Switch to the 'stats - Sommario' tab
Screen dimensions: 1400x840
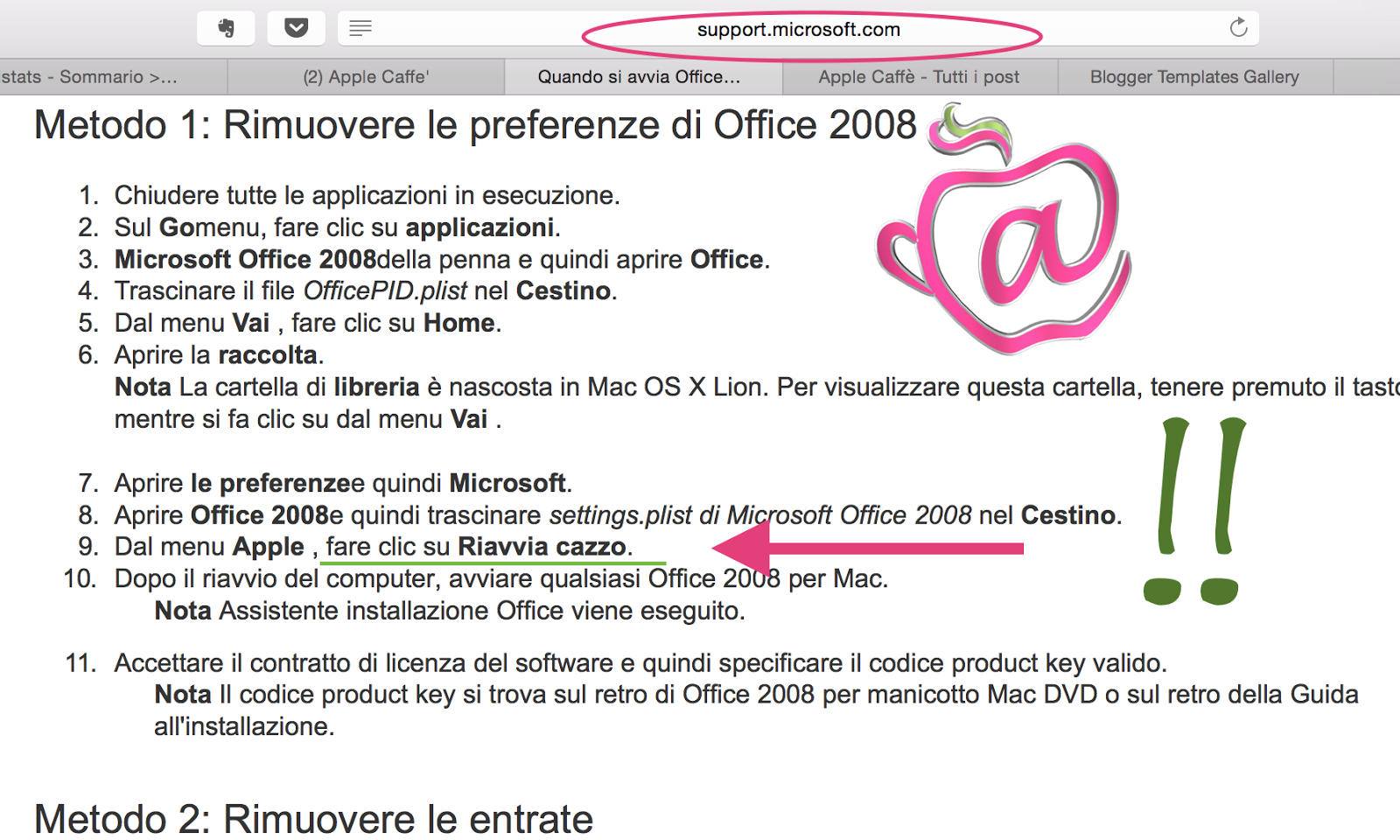coord(114,77)
